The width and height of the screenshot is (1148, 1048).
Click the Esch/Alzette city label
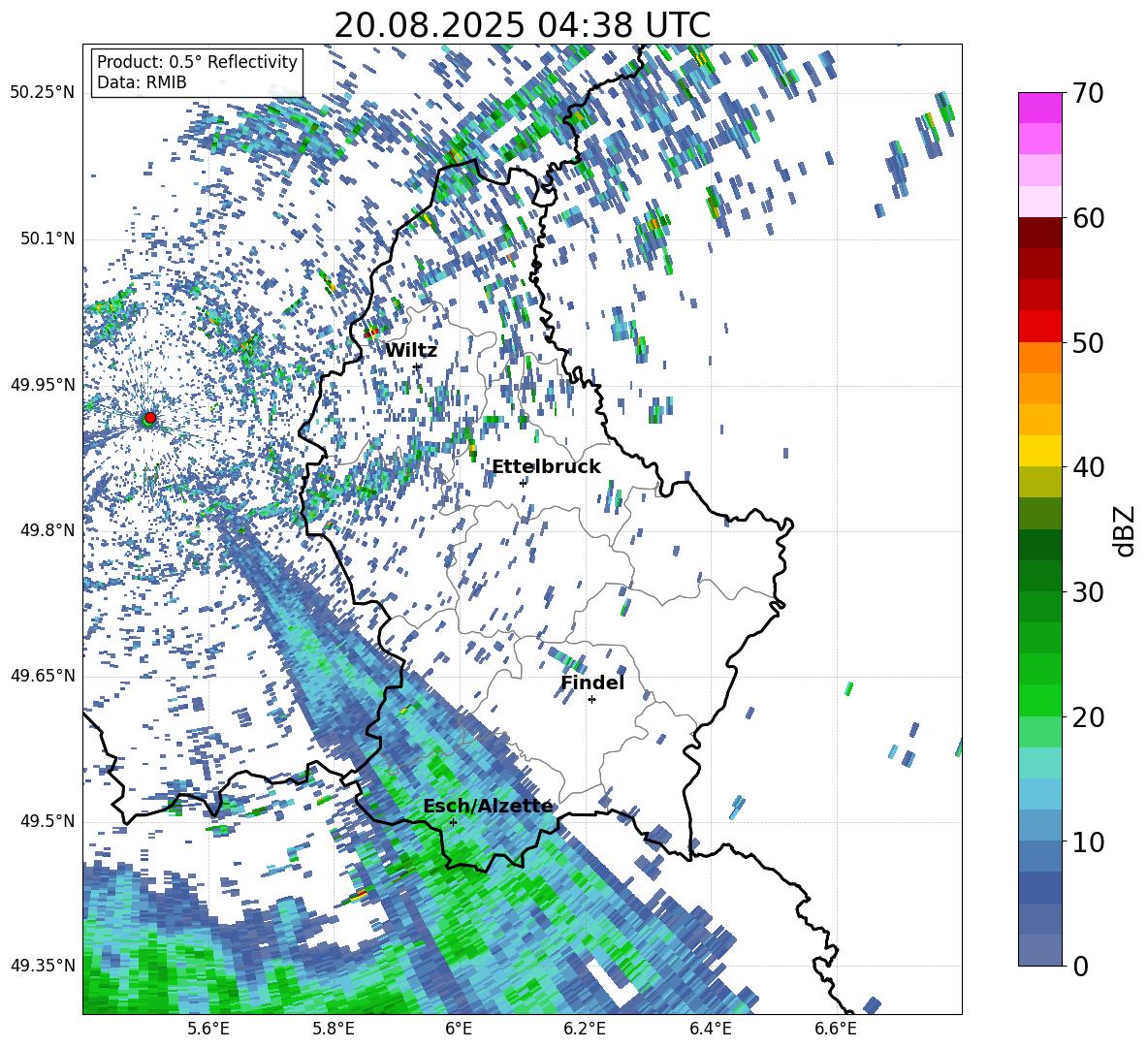(488, 807)
